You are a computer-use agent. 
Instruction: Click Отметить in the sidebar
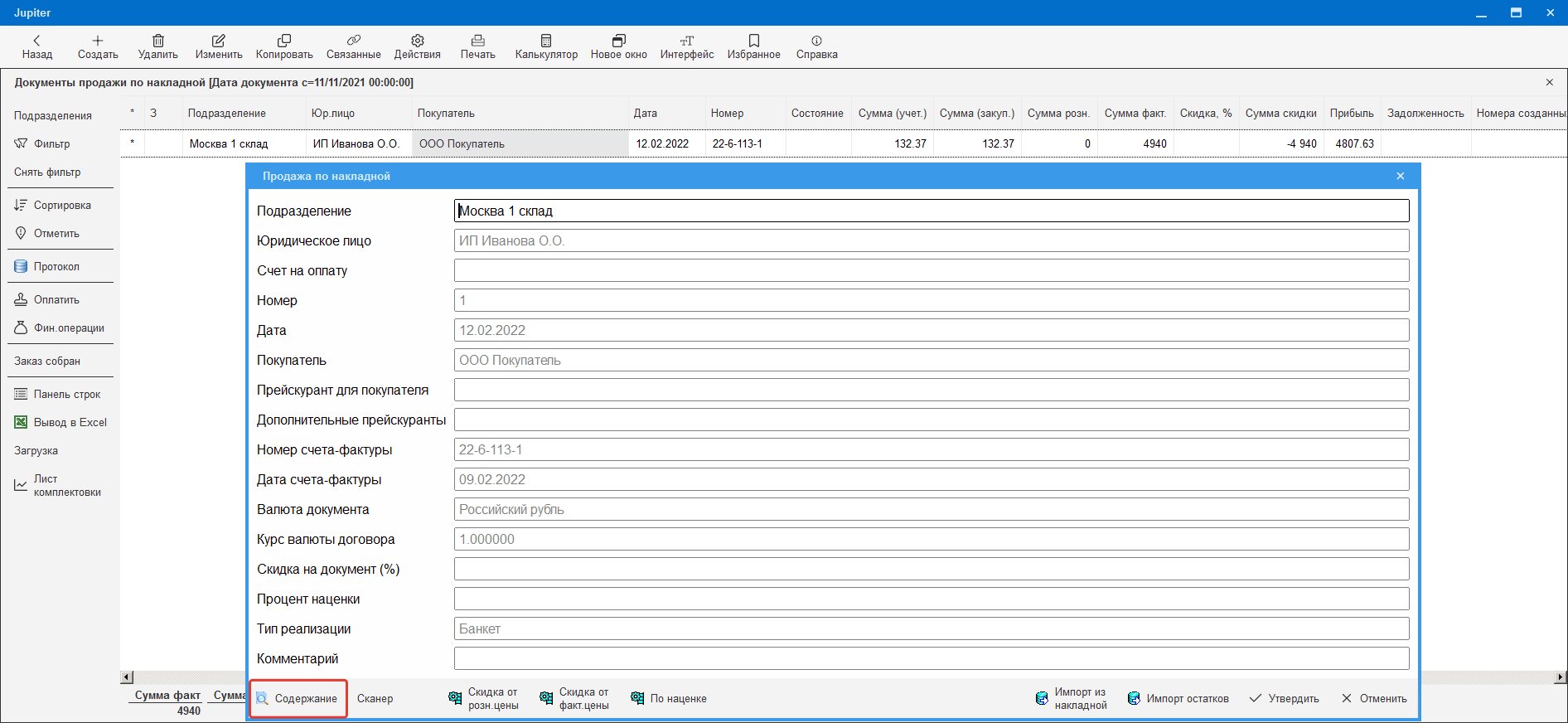pyautogui.click(x=47, y=233)
